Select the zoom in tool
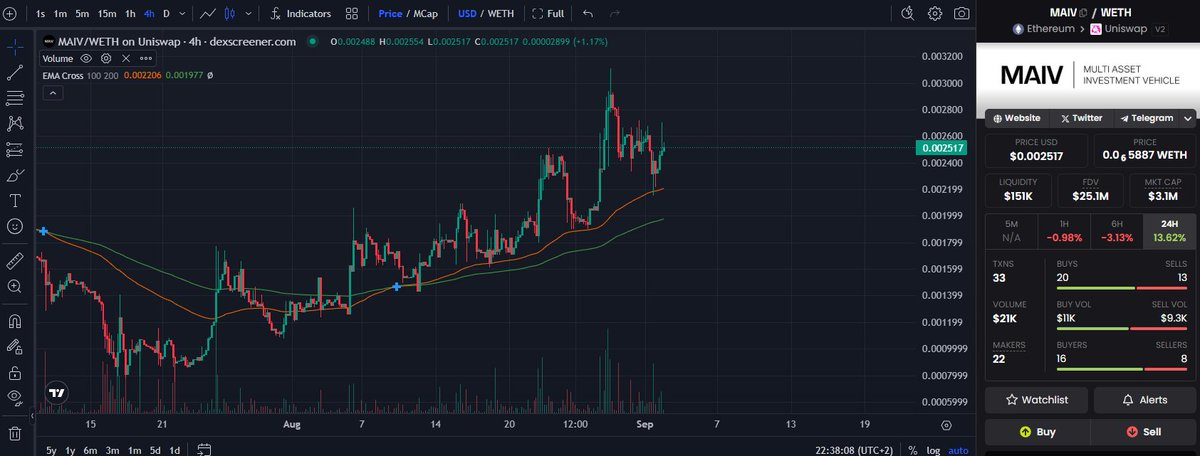 click(15, 286)
